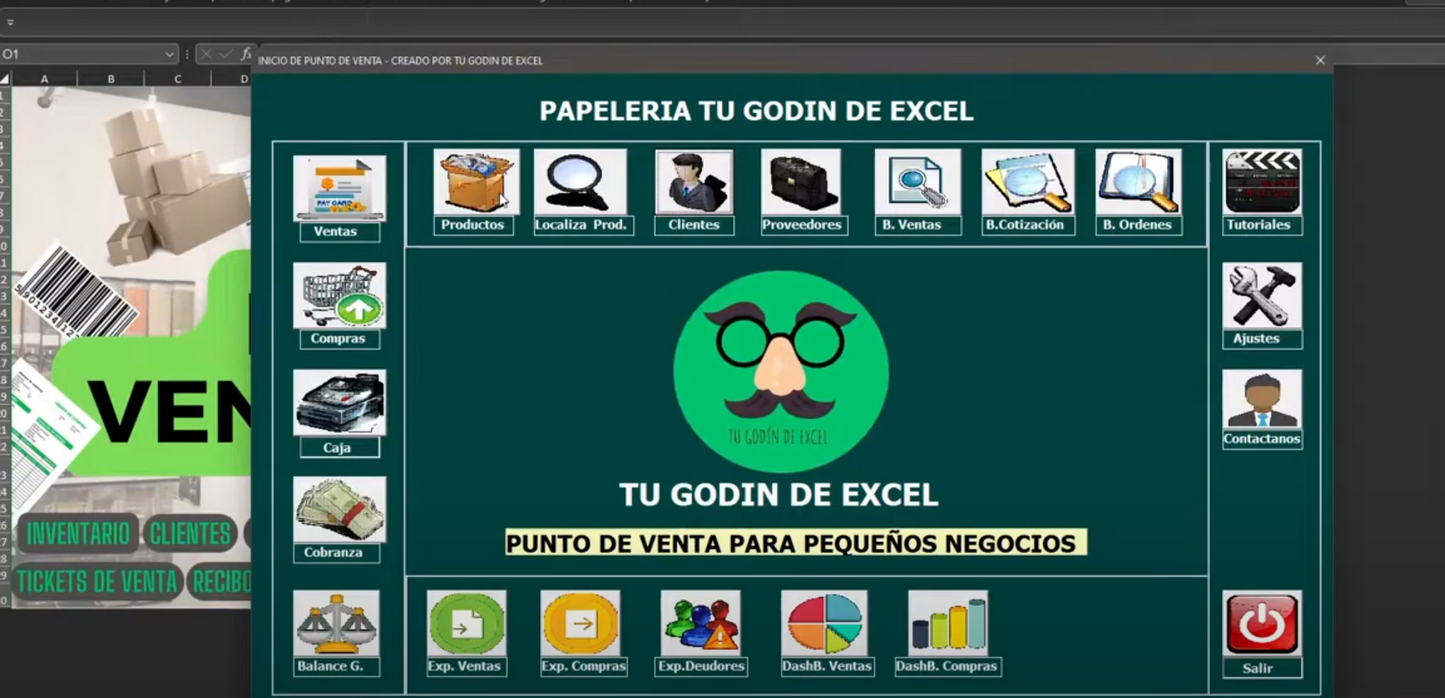
Task: Open the Ventas module icon
Action: 339,190
